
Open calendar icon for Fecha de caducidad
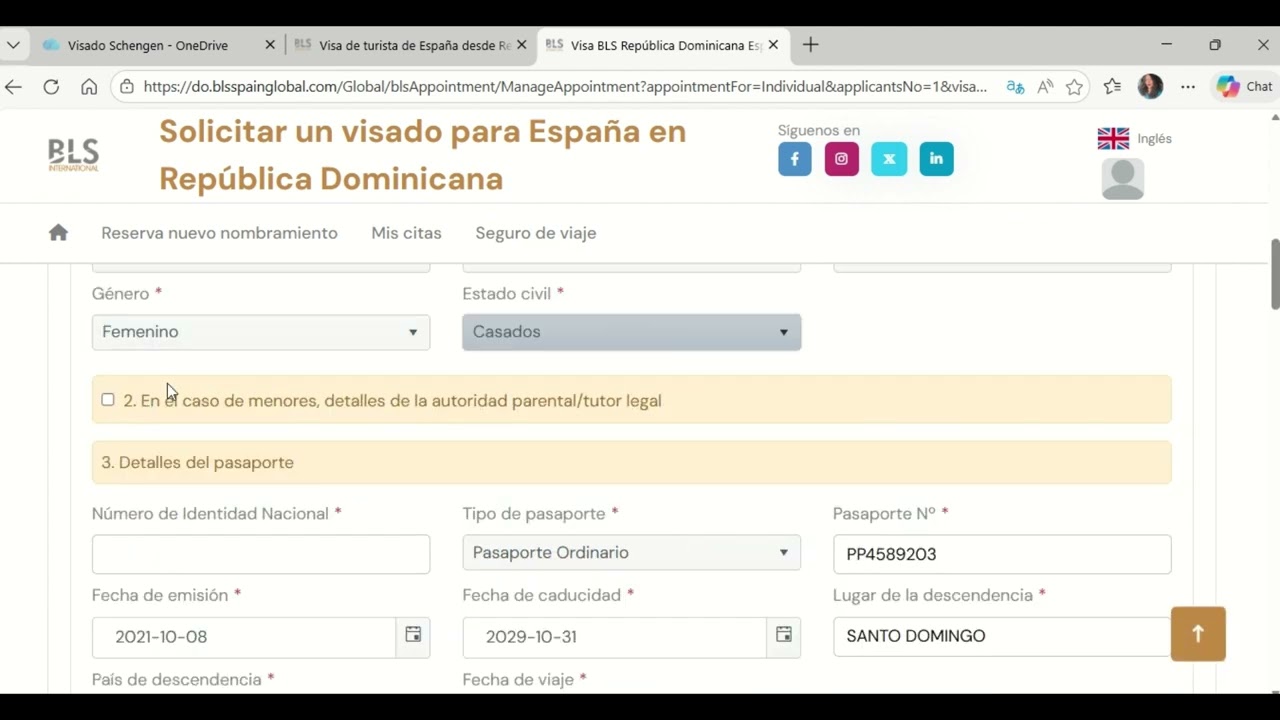pyautogui.click(x=784, y=635)
